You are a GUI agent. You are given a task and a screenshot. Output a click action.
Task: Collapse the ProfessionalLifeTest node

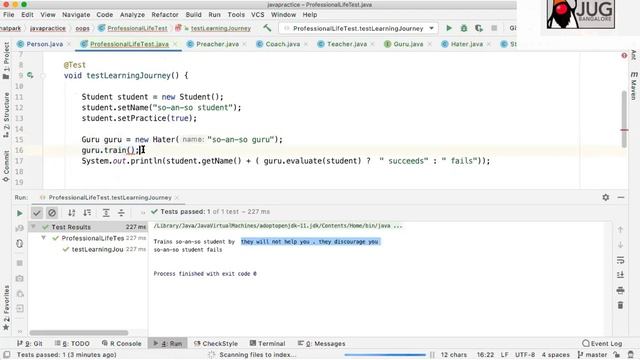coord(43,238)
